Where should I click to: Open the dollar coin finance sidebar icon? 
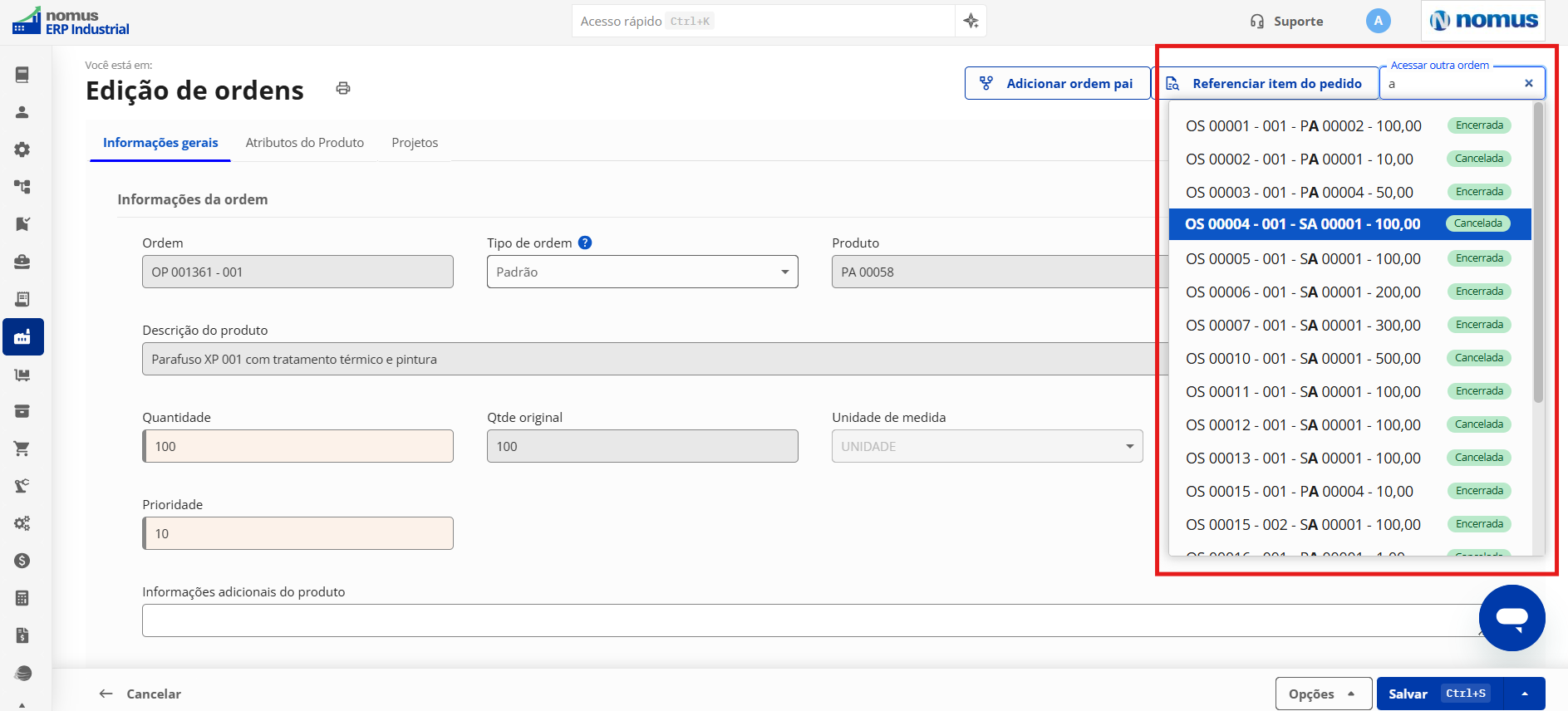tap(22, 561)
